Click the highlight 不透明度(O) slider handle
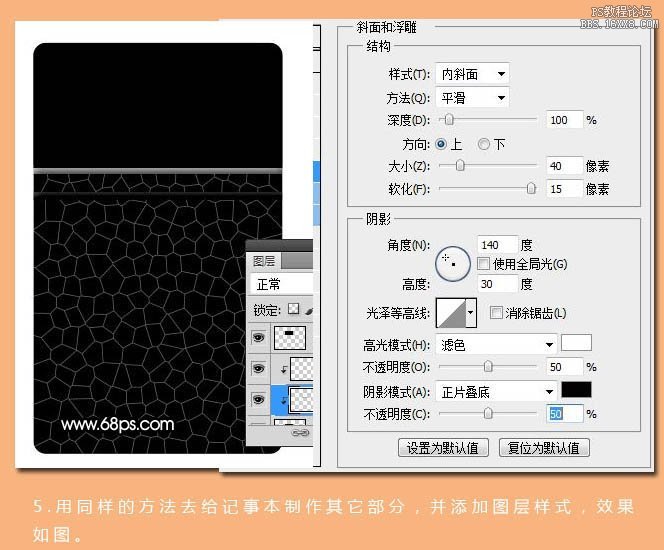Viewport: 664px width, 550px height. (488, 366)
